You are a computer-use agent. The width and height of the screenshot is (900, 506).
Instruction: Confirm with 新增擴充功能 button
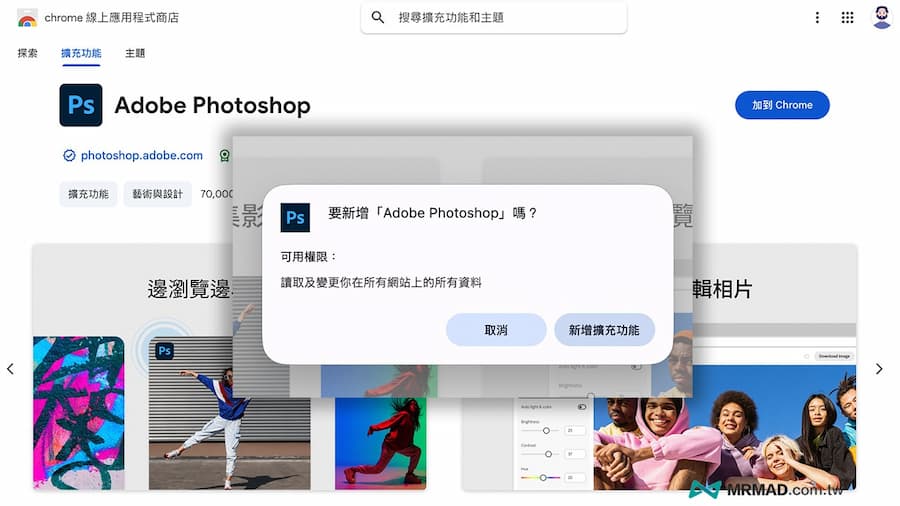[x=604, y=330]
